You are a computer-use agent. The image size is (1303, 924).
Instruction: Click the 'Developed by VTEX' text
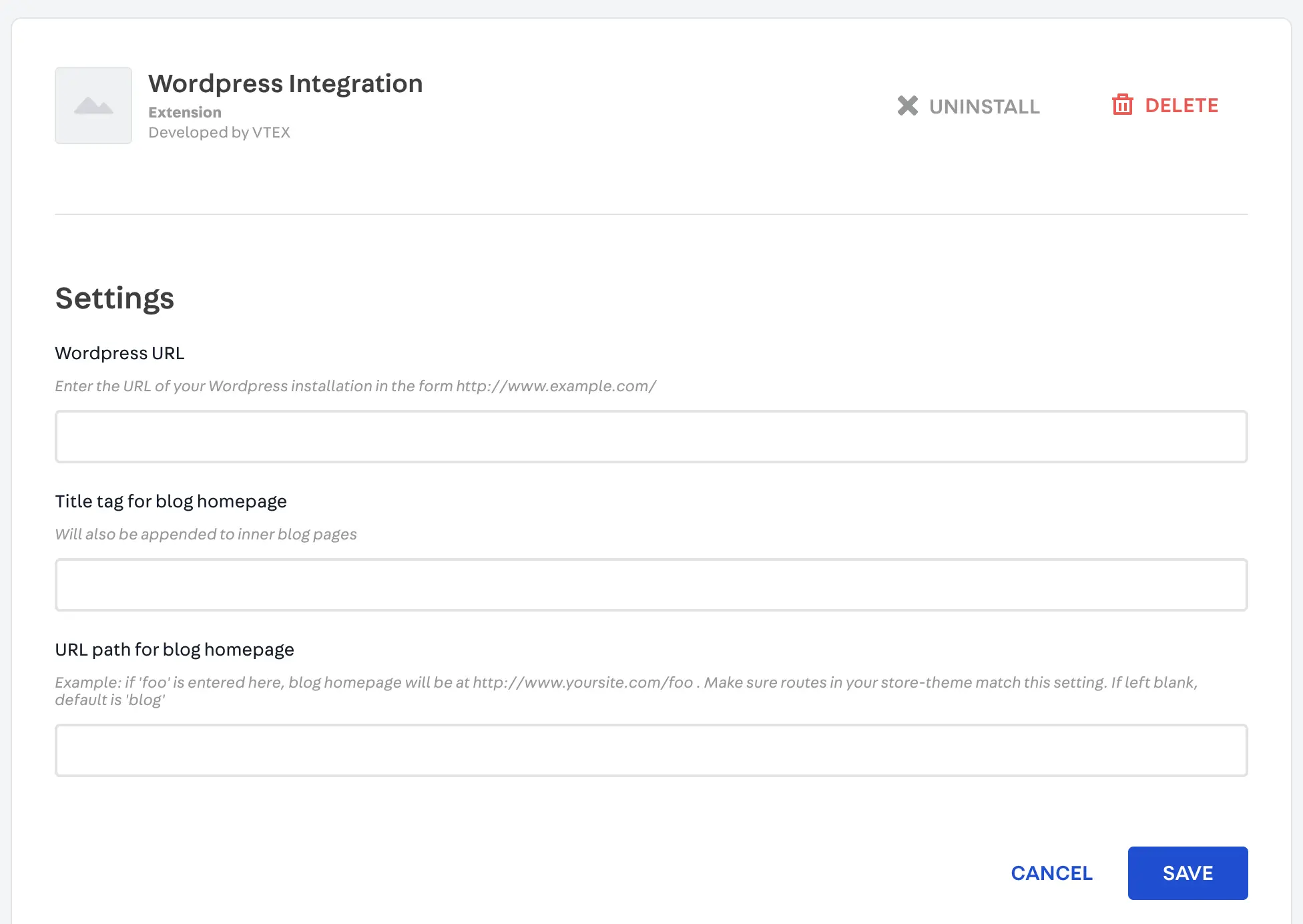tap(219, 132)
